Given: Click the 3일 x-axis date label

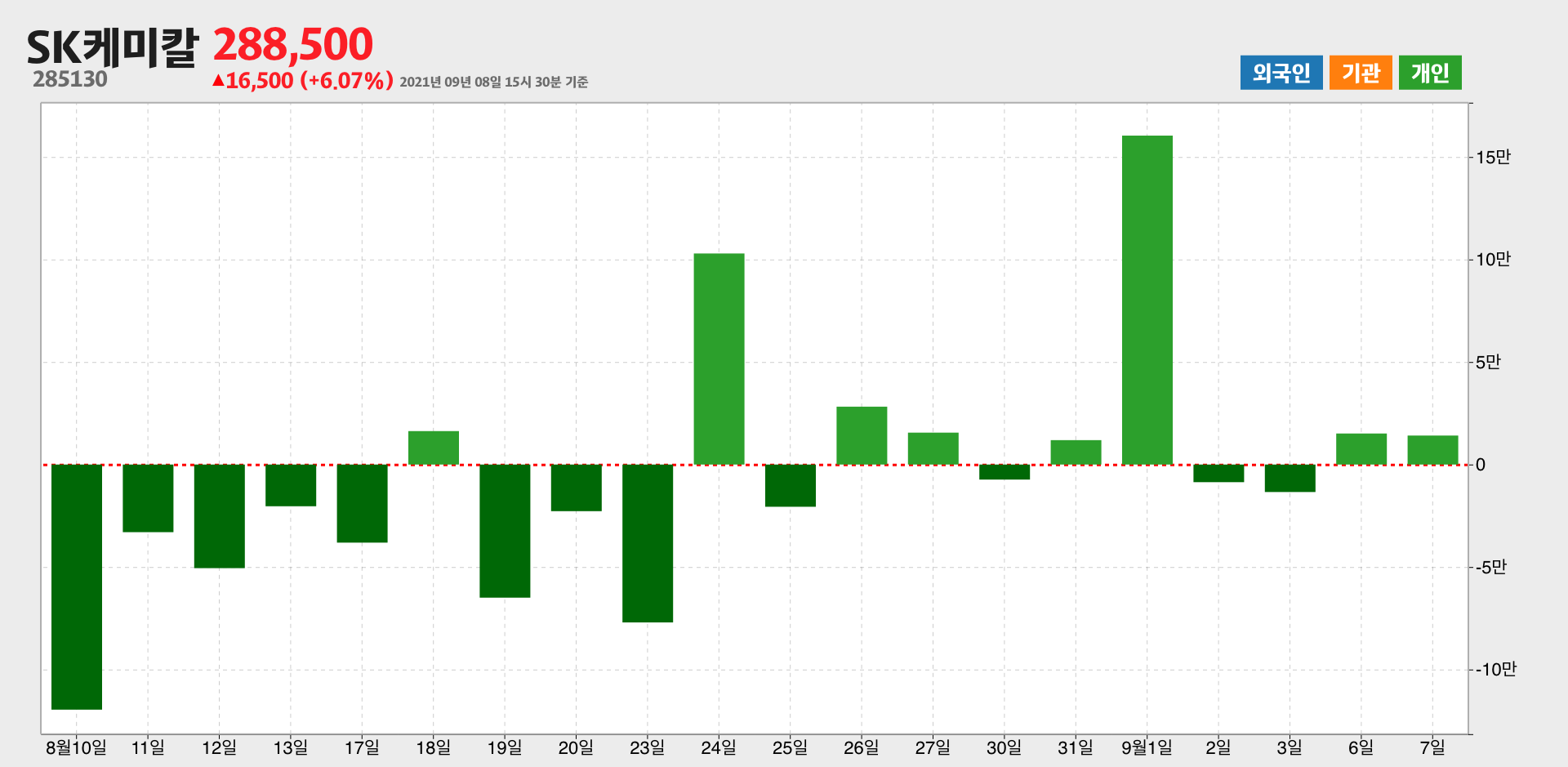Looking at the screenshot, I should pos(1290,747).
